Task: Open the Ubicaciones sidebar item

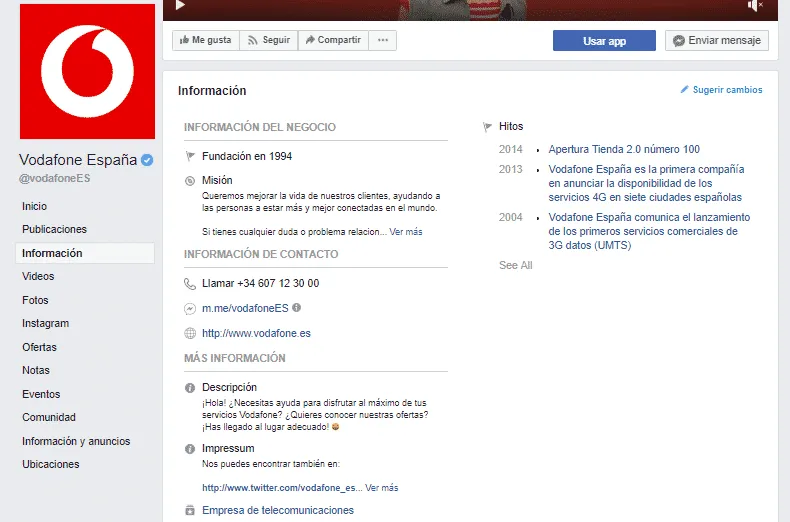Action: click(x=51, y=464)
